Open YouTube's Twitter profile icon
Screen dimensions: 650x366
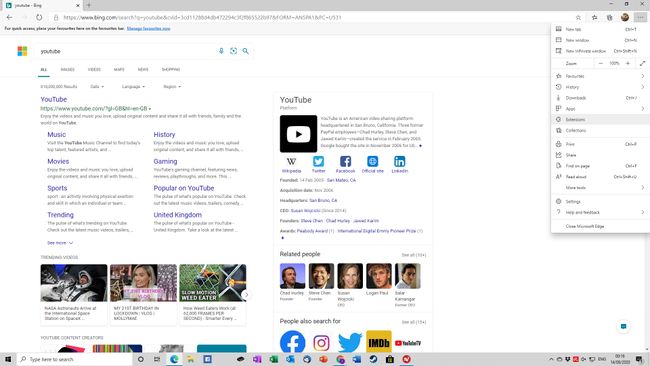point(318,161)
